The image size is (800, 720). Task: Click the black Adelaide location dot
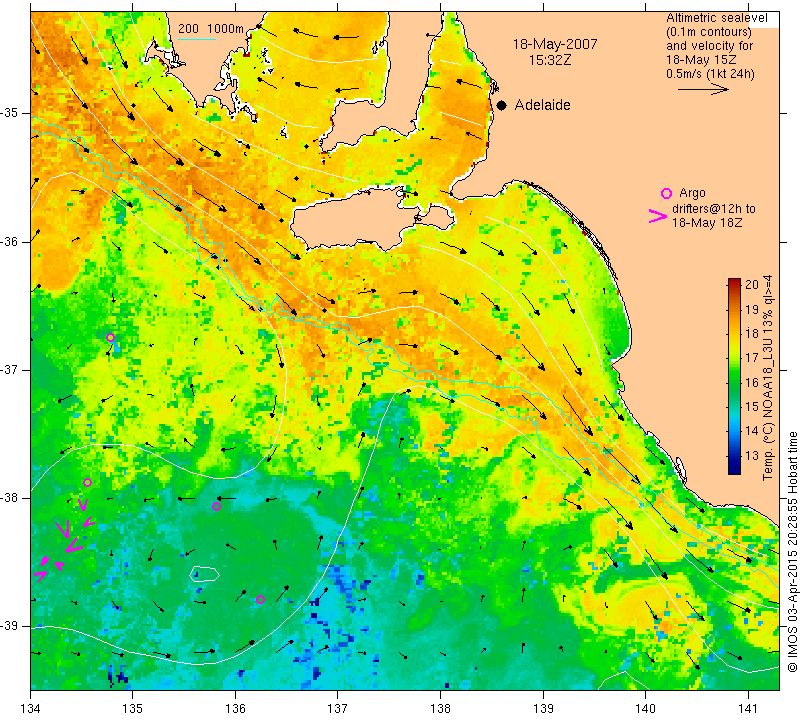502,105
